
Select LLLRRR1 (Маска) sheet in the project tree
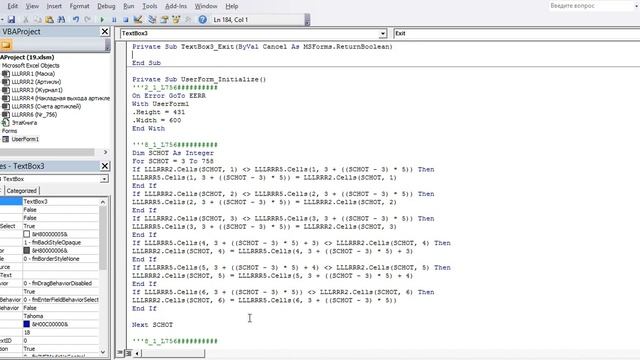pyautogui.click(x=33, y=74)
